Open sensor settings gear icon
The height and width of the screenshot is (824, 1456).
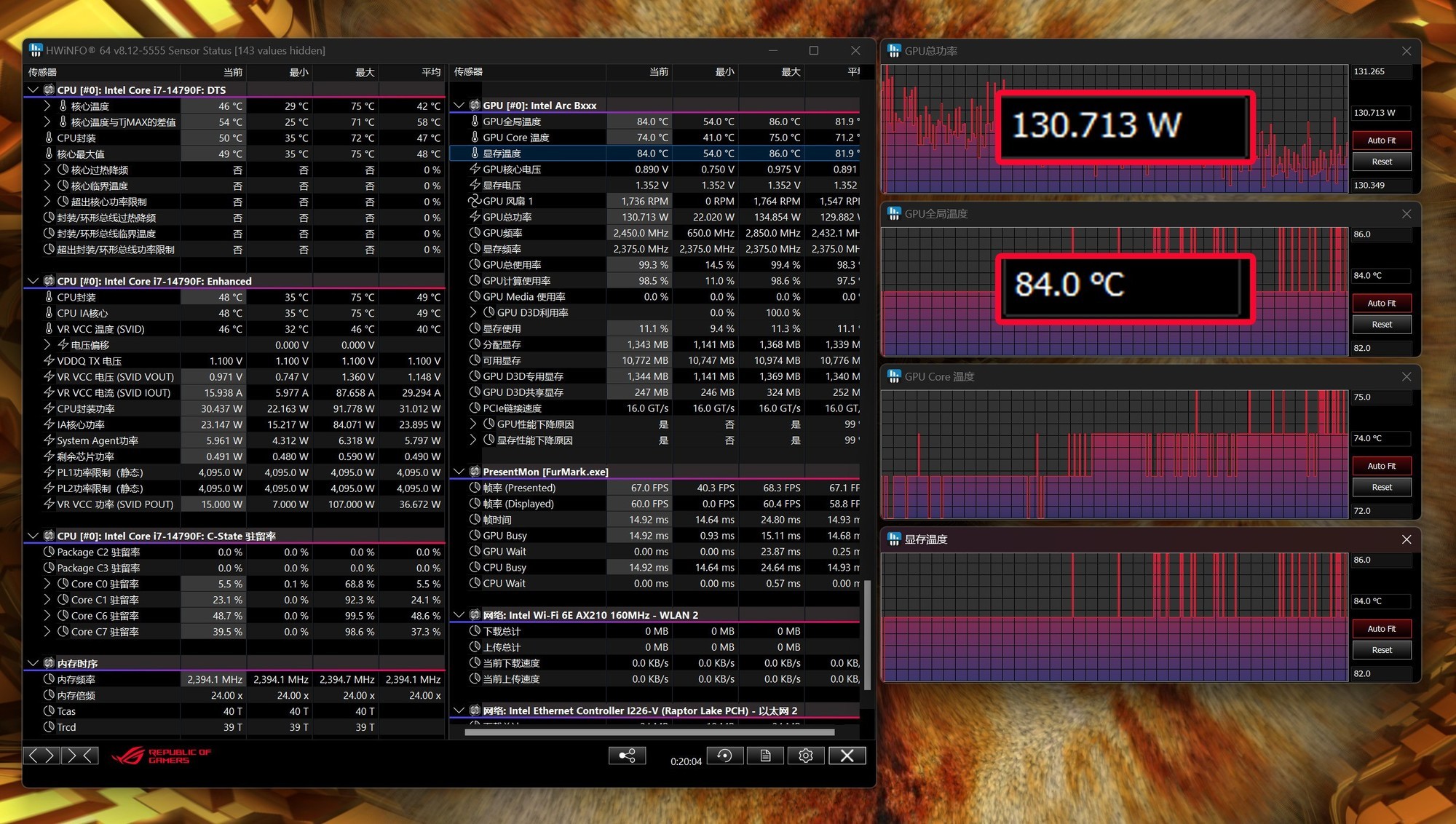pyautogui.click(x=806, y=756)
